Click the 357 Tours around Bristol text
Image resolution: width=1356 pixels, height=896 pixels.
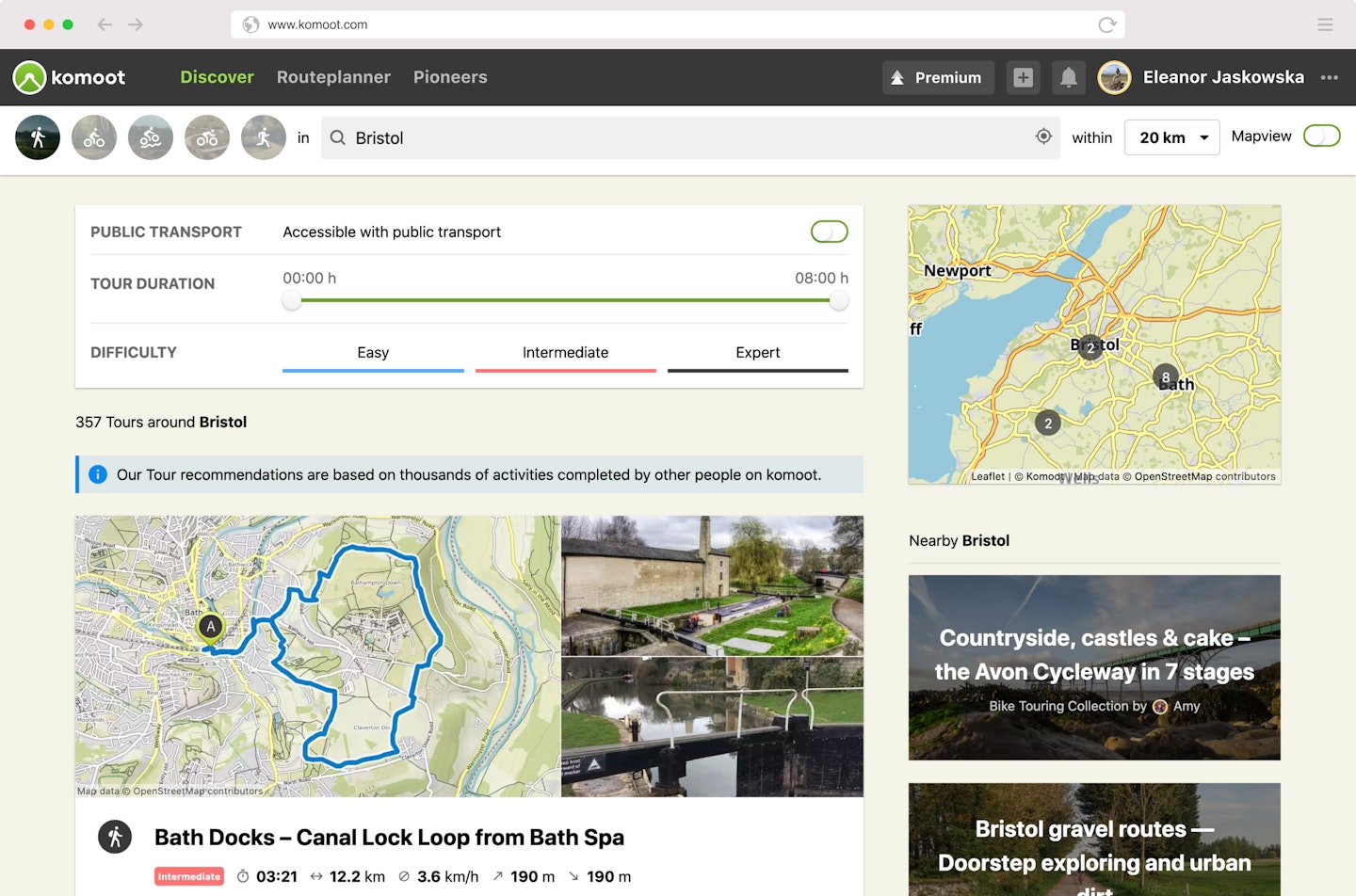tap(161, 422)
